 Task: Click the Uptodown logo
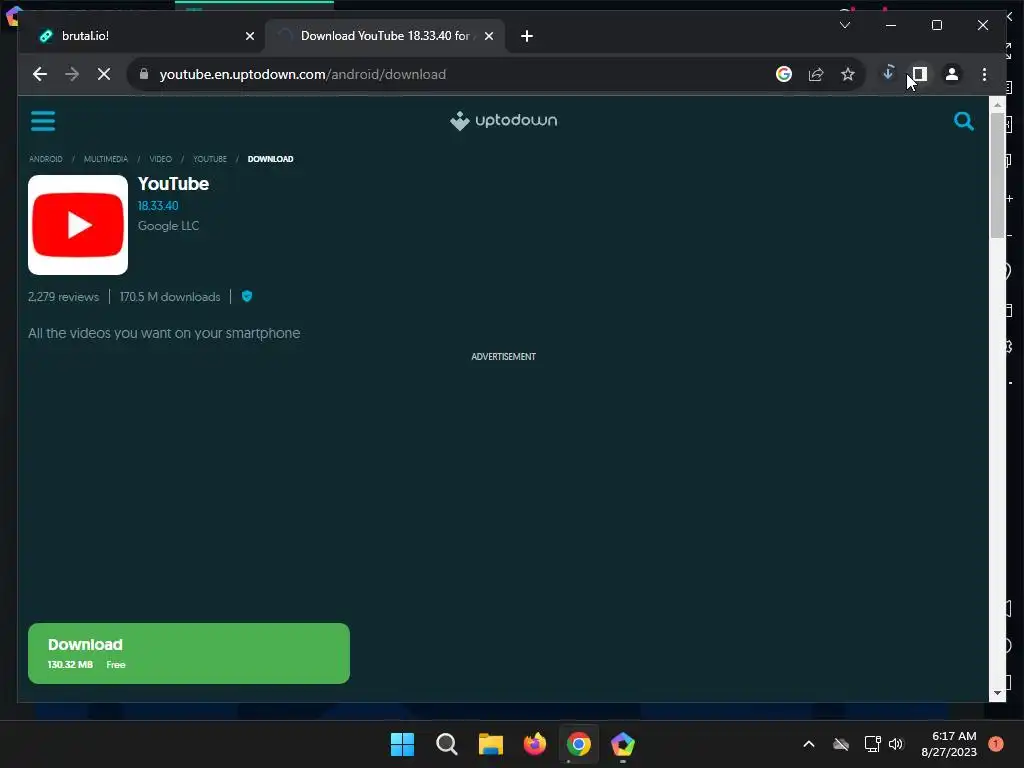(x=504, y=121)
